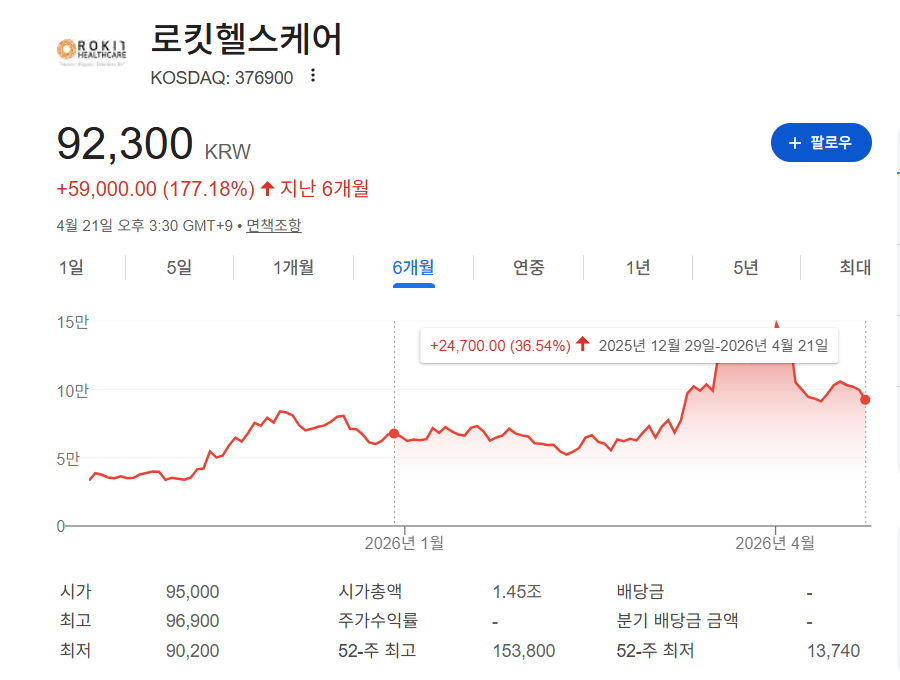Screen dimensions: 900x680
Task: Open the 최대 maximum range chart
Action: click(x=856, y=268)
